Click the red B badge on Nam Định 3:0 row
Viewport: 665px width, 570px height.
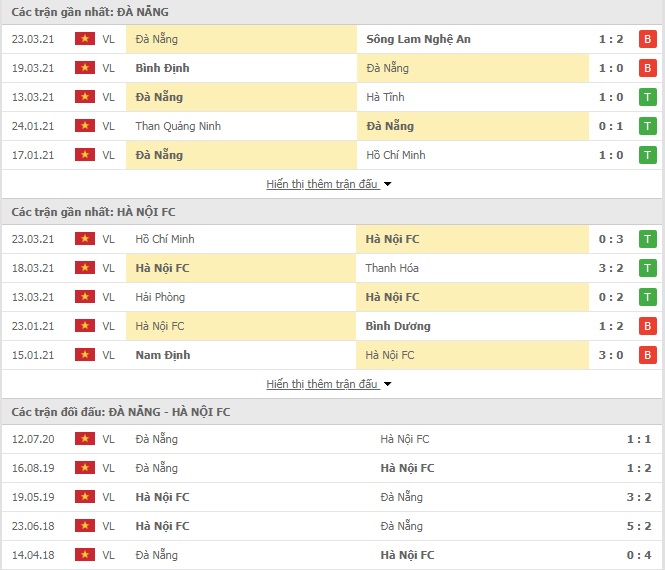click(647, 355)
